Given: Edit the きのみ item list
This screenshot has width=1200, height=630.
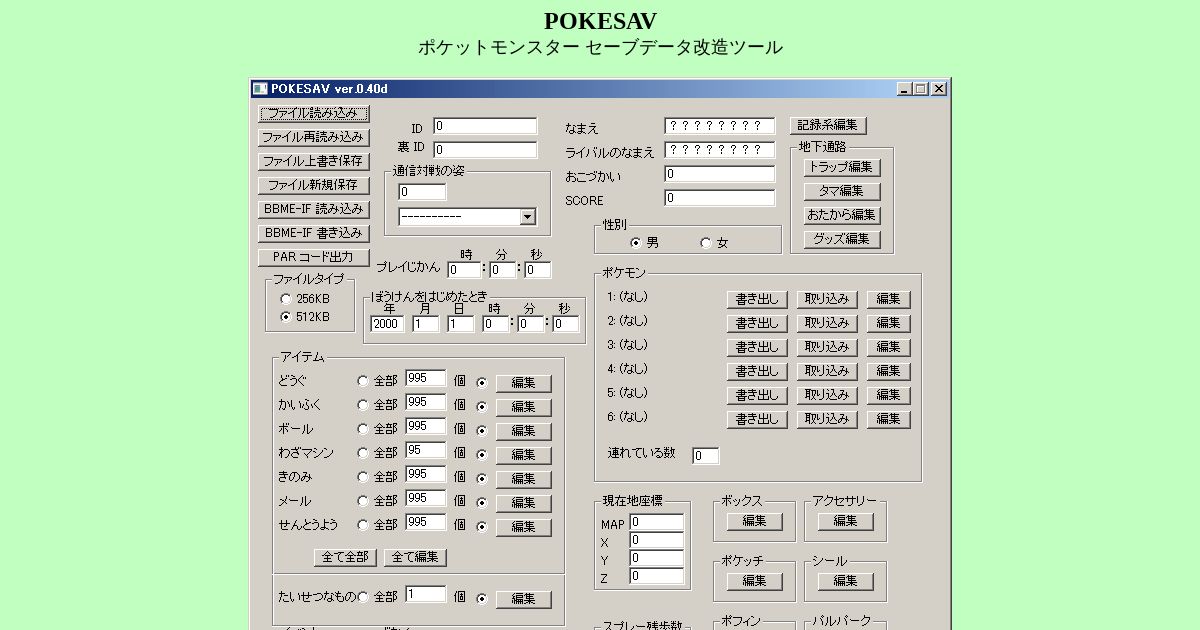Looking at the screenshot, I should tap(524, 479).
